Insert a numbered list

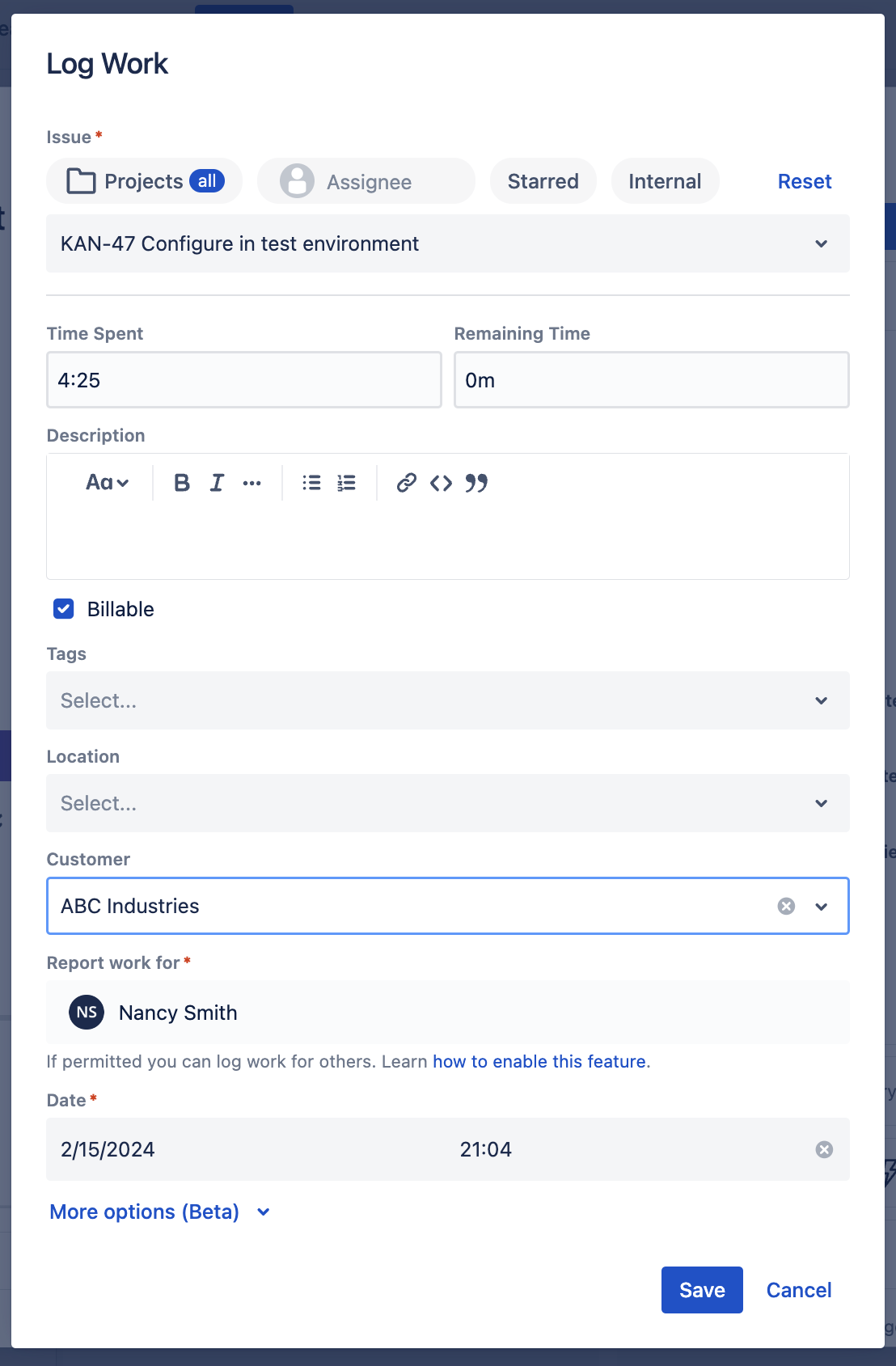pos(347,483)
